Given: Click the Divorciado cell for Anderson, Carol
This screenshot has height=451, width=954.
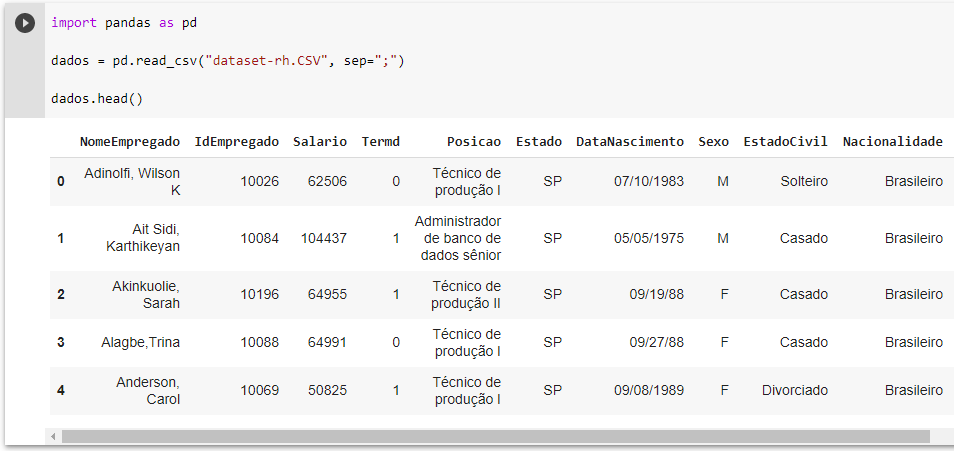Looking at the screenshot, I should [795, 390].
